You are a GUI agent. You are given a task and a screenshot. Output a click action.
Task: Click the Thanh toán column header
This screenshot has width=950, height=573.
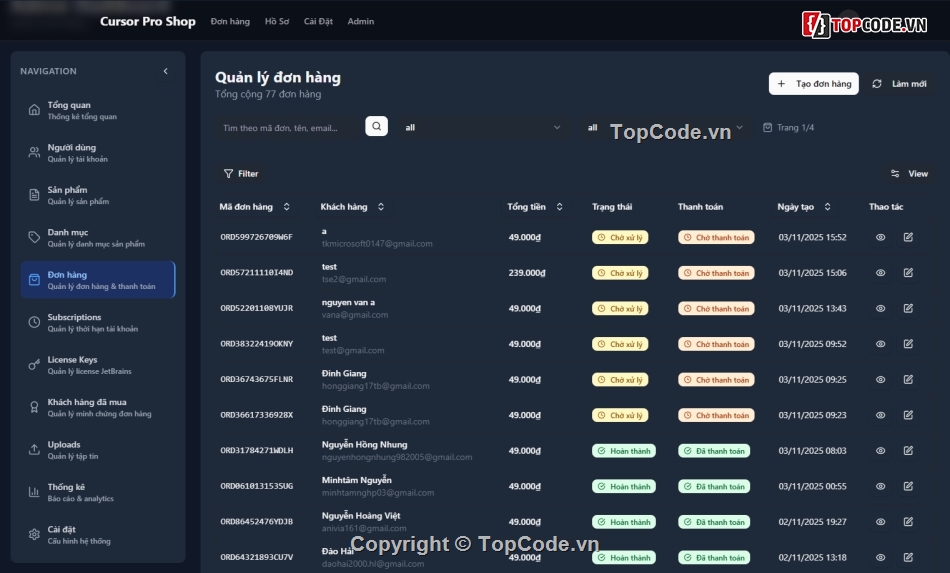pos(700,207)
